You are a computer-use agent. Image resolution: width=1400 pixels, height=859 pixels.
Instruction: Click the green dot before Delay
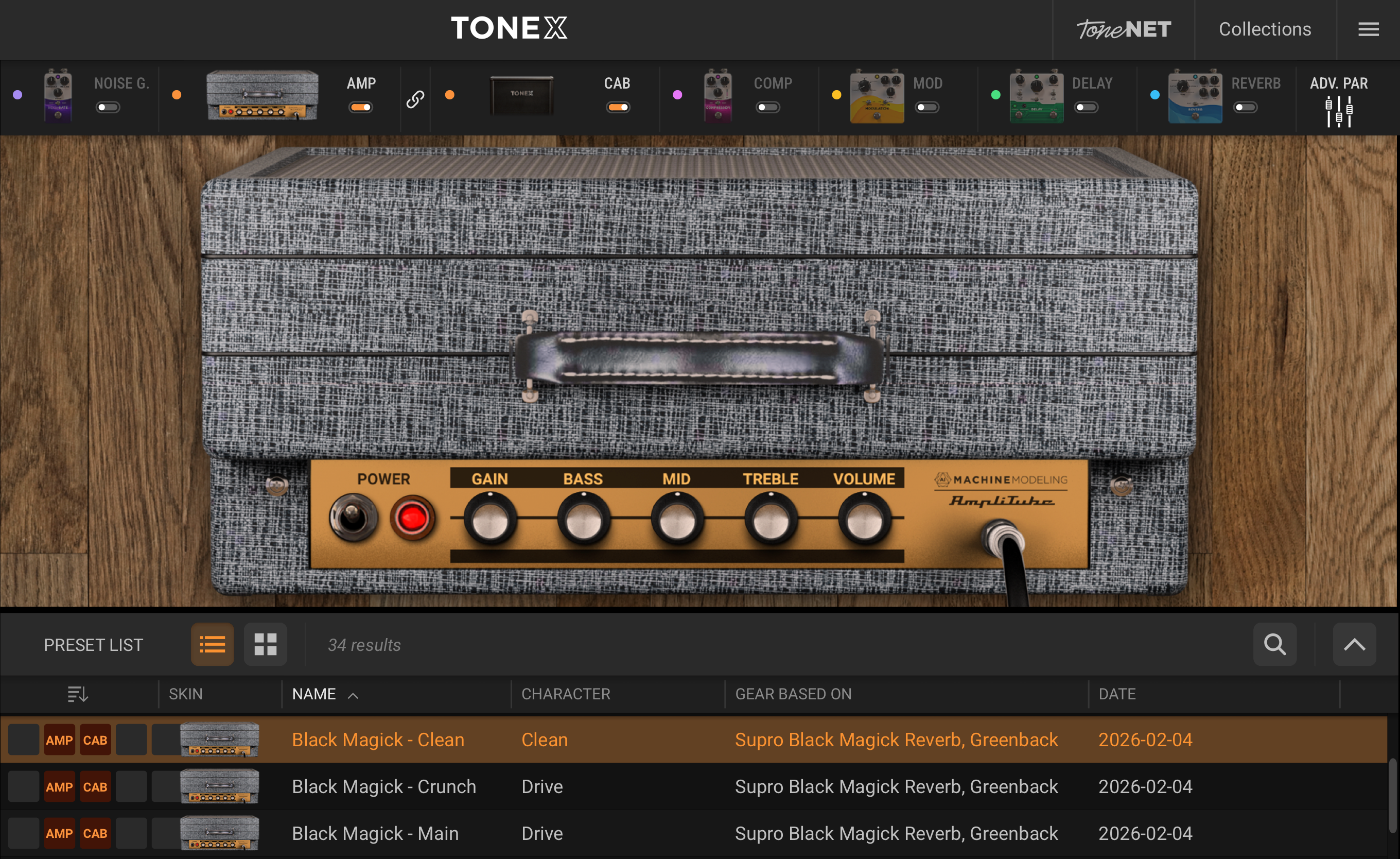pyautogui.click(x=995, y=95)
